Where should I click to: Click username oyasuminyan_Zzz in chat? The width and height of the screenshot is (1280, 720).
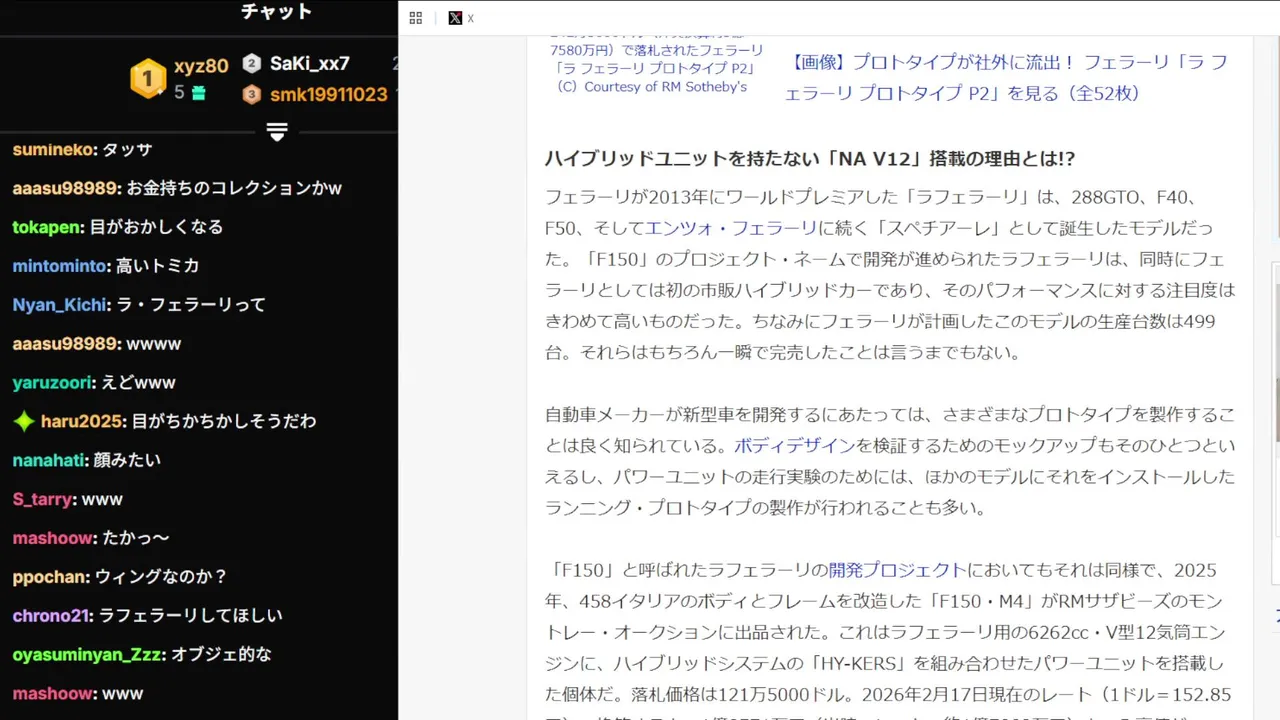point(88,655)
